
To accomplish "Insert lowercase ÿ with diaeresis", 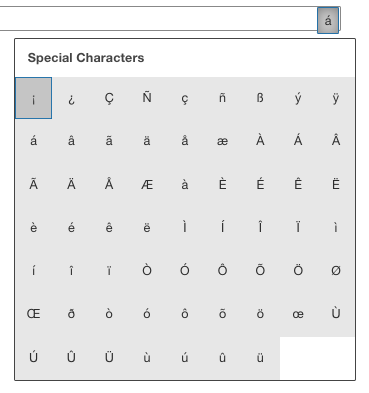I will [x=336, y=98].
